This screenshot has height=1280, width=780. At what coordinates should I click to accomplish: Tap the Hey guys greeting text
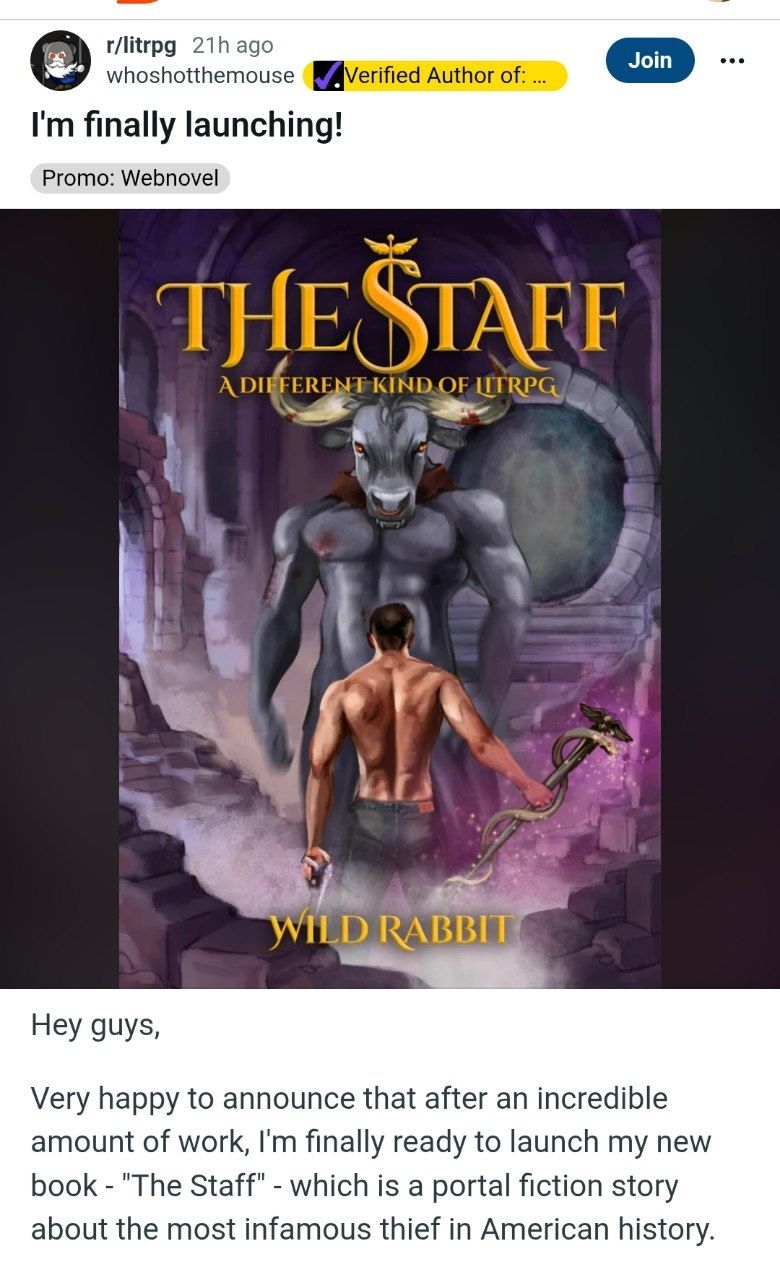point(96,1026)
